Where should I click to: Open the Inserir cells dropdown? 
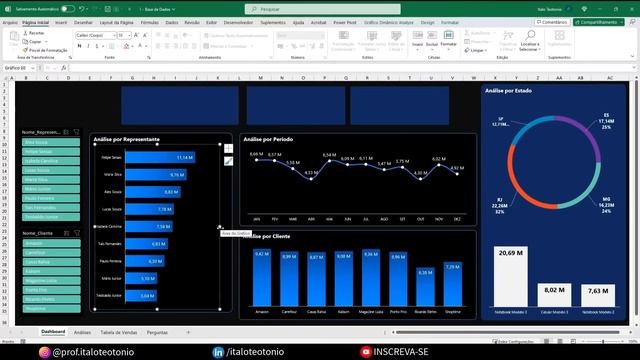[418, 40]
